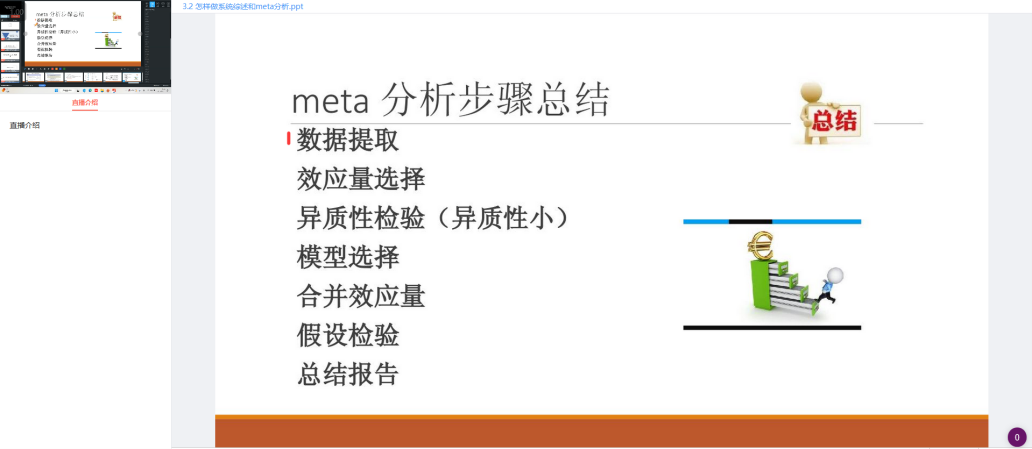The image size is (1032, 449).
Task: Select the 数据提取 bullet line
Action: pyautogui.click(x=348, y=140)
